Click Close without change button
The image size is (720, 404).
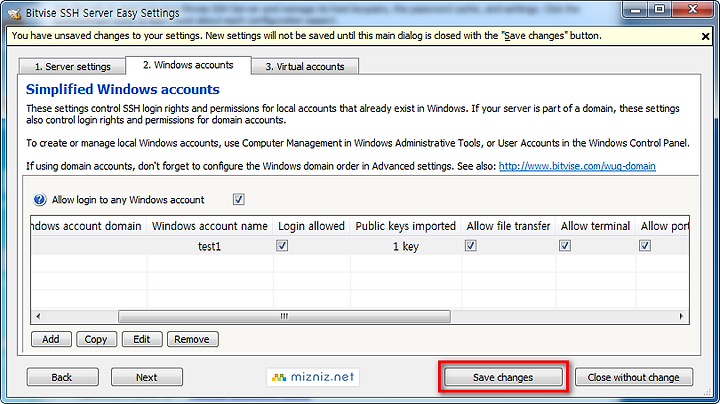(634, 377)
